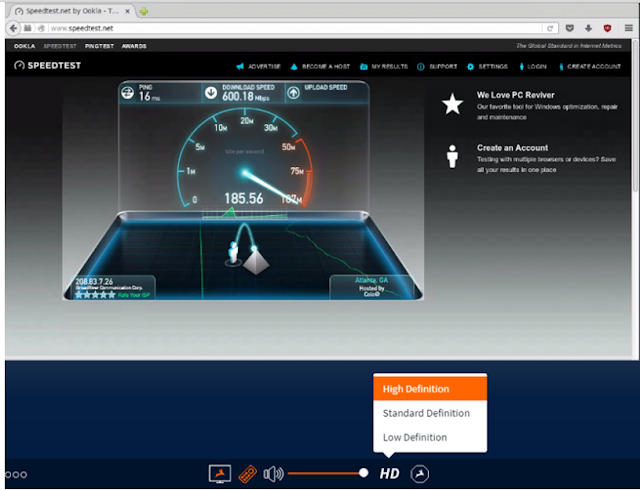Click BECOME A HOST link

(x=326, y=67)
